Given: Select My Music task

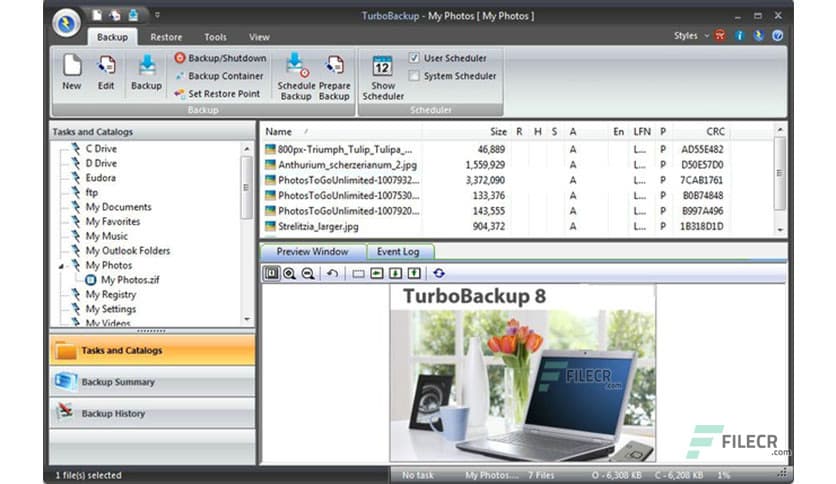Looking at the screenshot, I should tap(107, 236).
